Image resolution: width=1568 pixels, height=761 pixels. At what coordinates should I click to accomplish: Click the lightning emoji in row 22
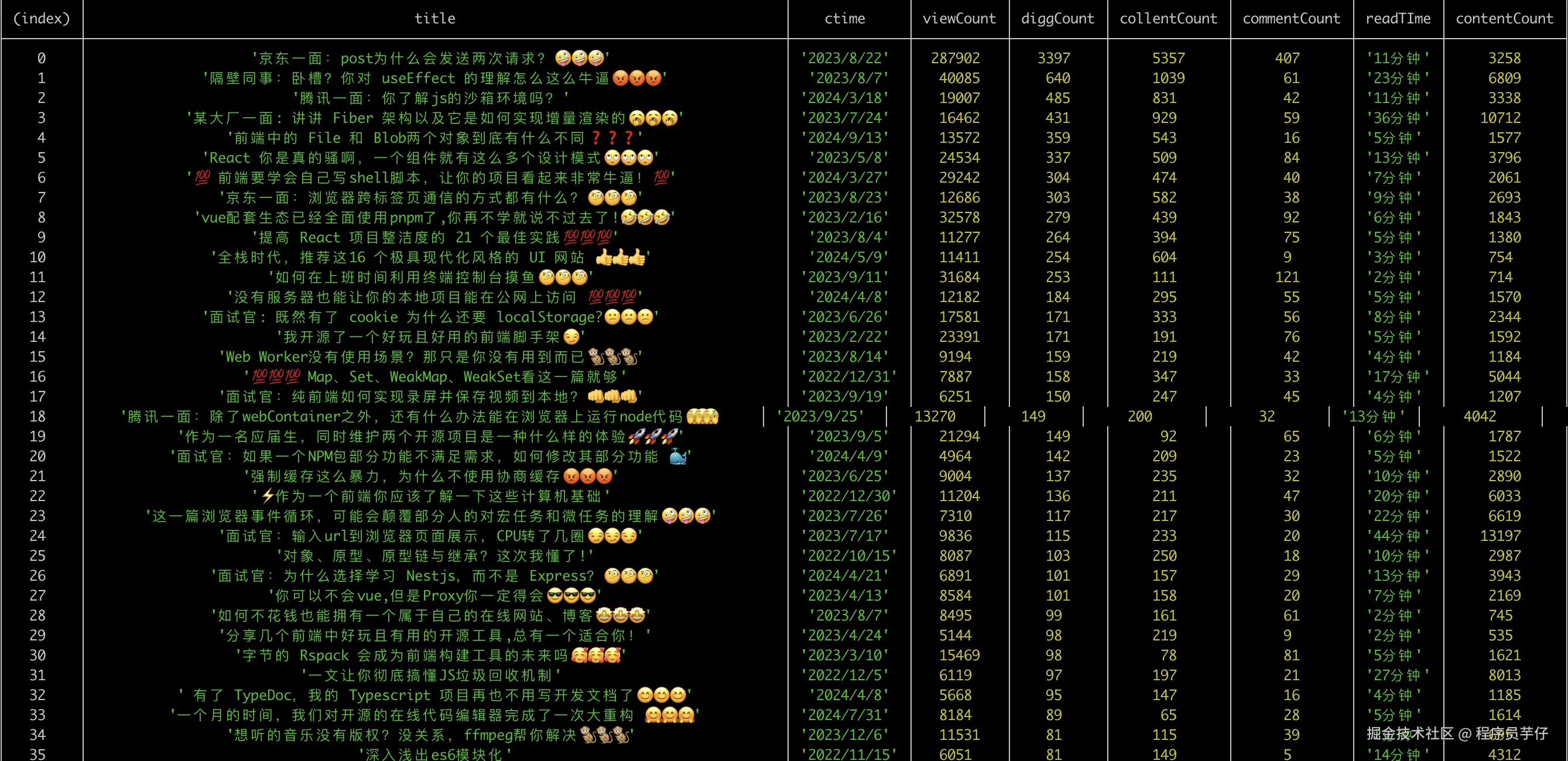coord(268,496)
